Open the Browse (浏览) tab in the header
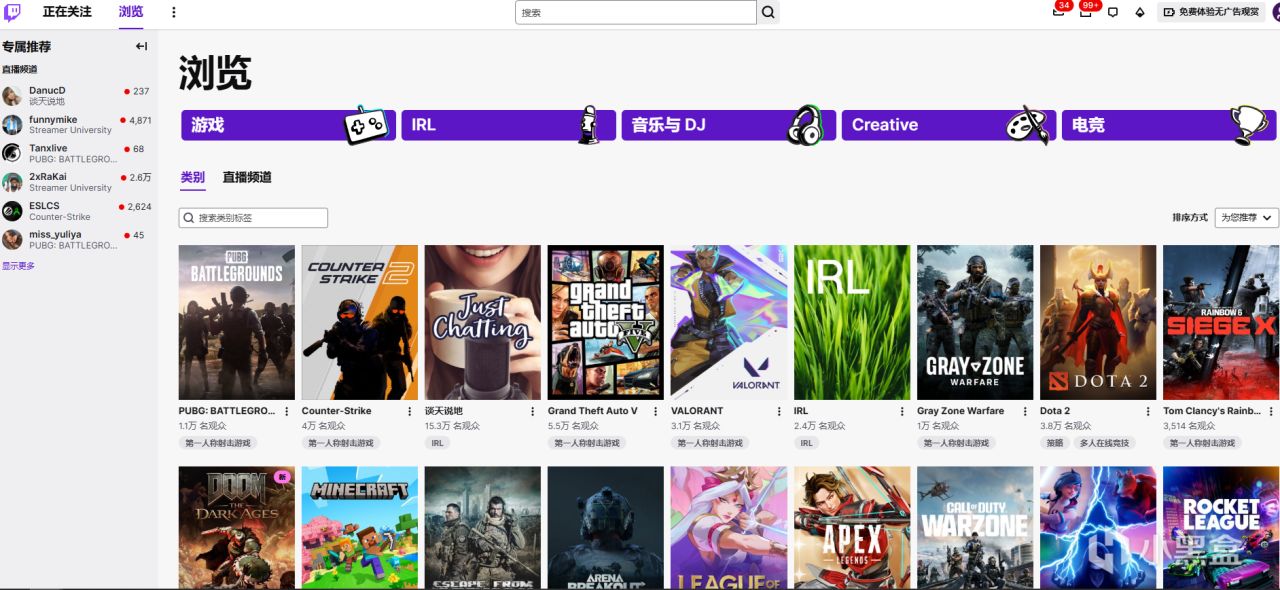 [x=131, y=12]
